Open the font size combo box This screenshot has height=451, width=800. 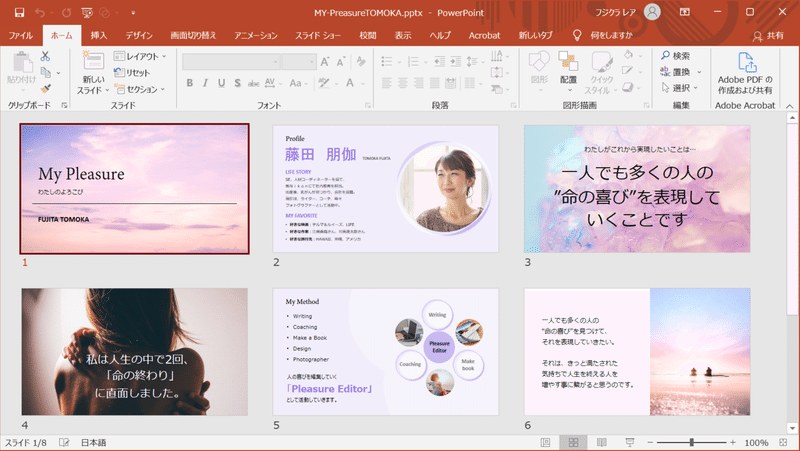299,62
